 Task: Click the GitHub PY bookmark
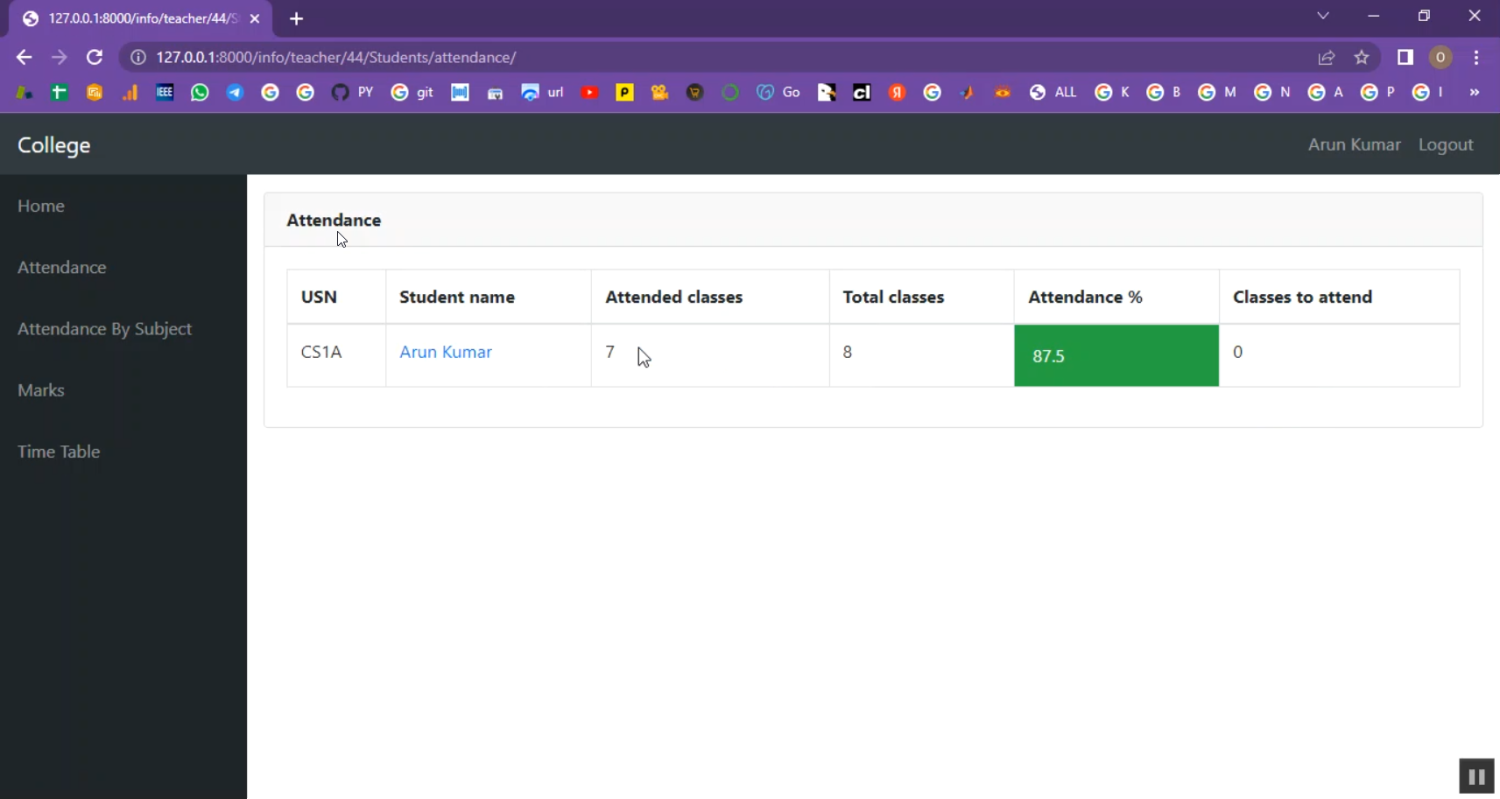(351, 92)
